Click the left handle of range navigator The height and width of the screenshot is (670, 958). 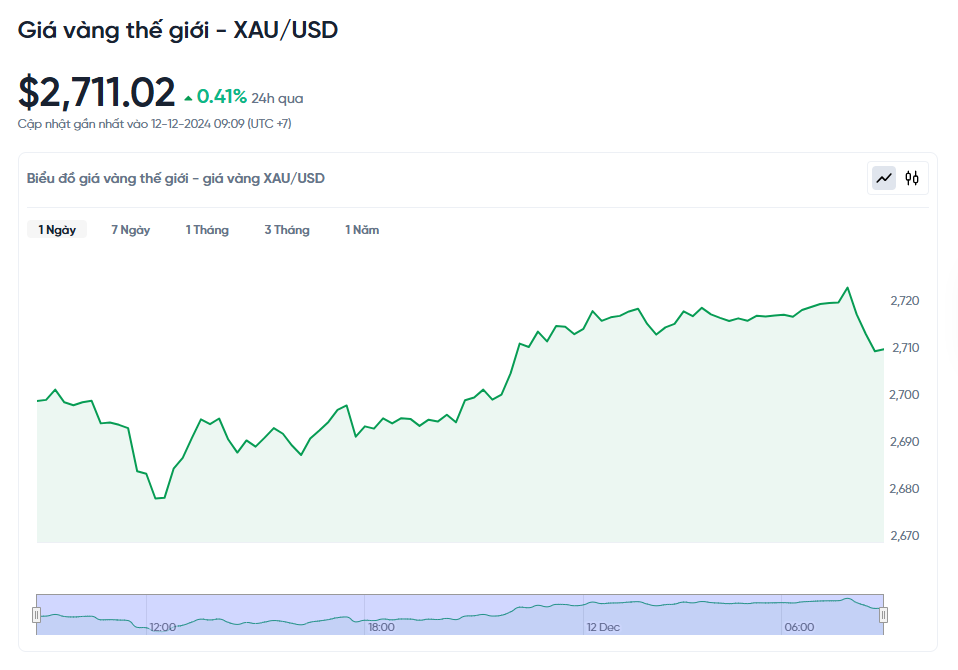[x=37, y=615]
